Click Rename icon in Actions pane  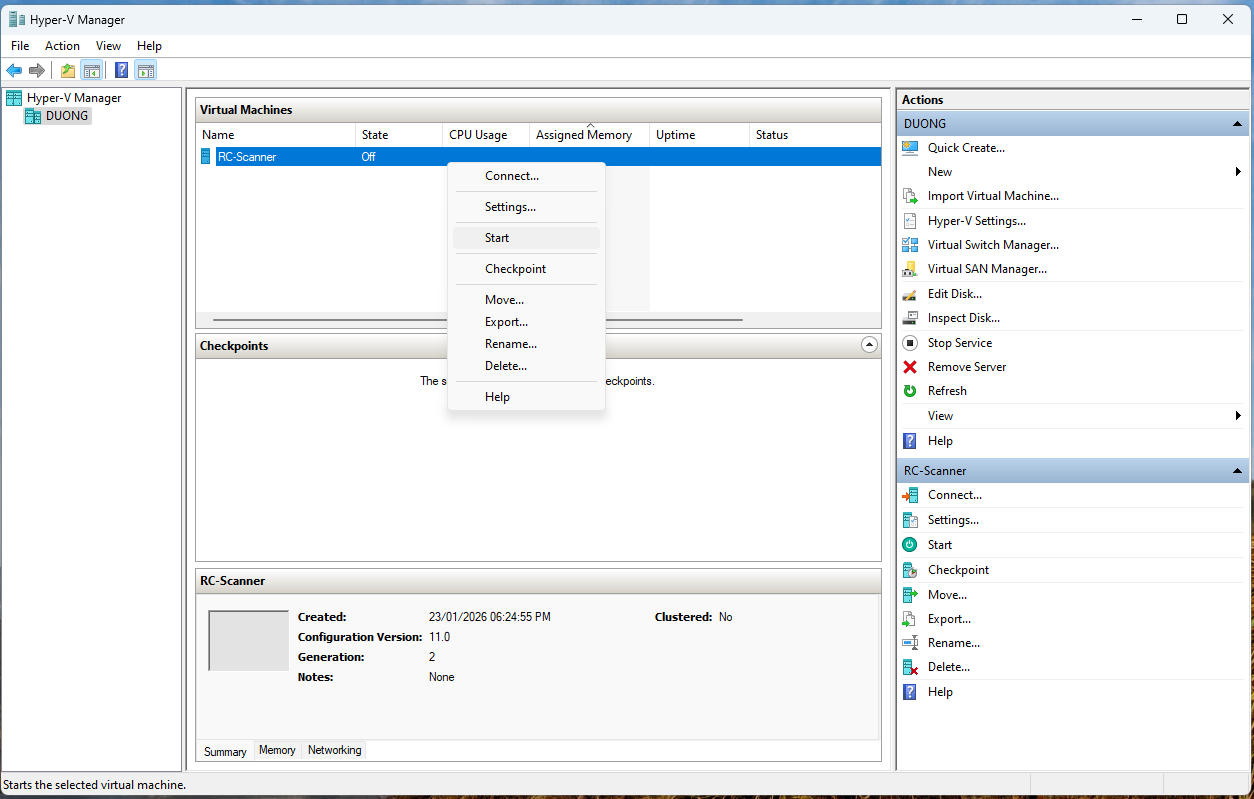[x=910, y=643]
